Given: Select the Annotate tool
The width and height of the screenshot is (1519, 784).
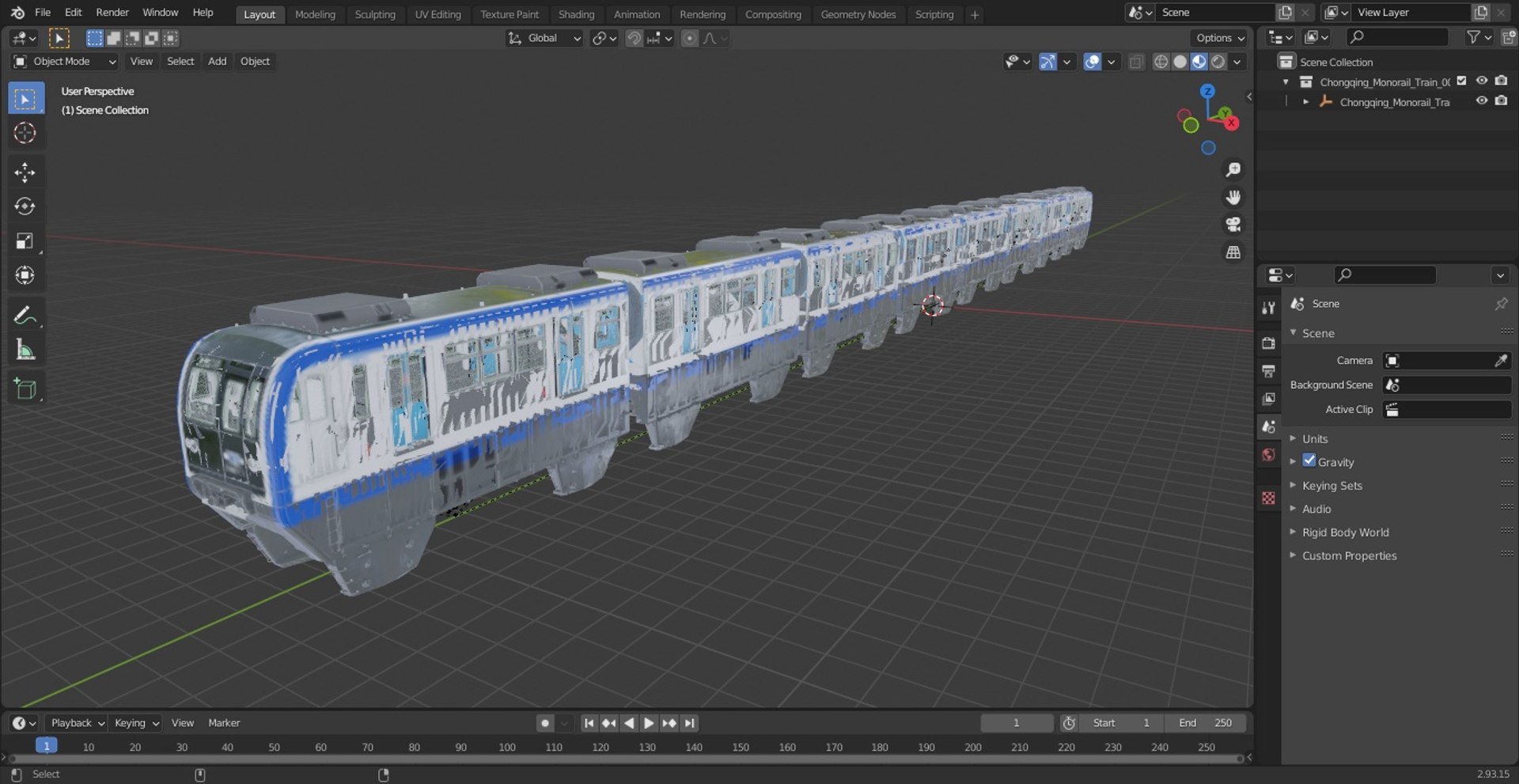Looking at the screenshot, I should coord(25,316).
